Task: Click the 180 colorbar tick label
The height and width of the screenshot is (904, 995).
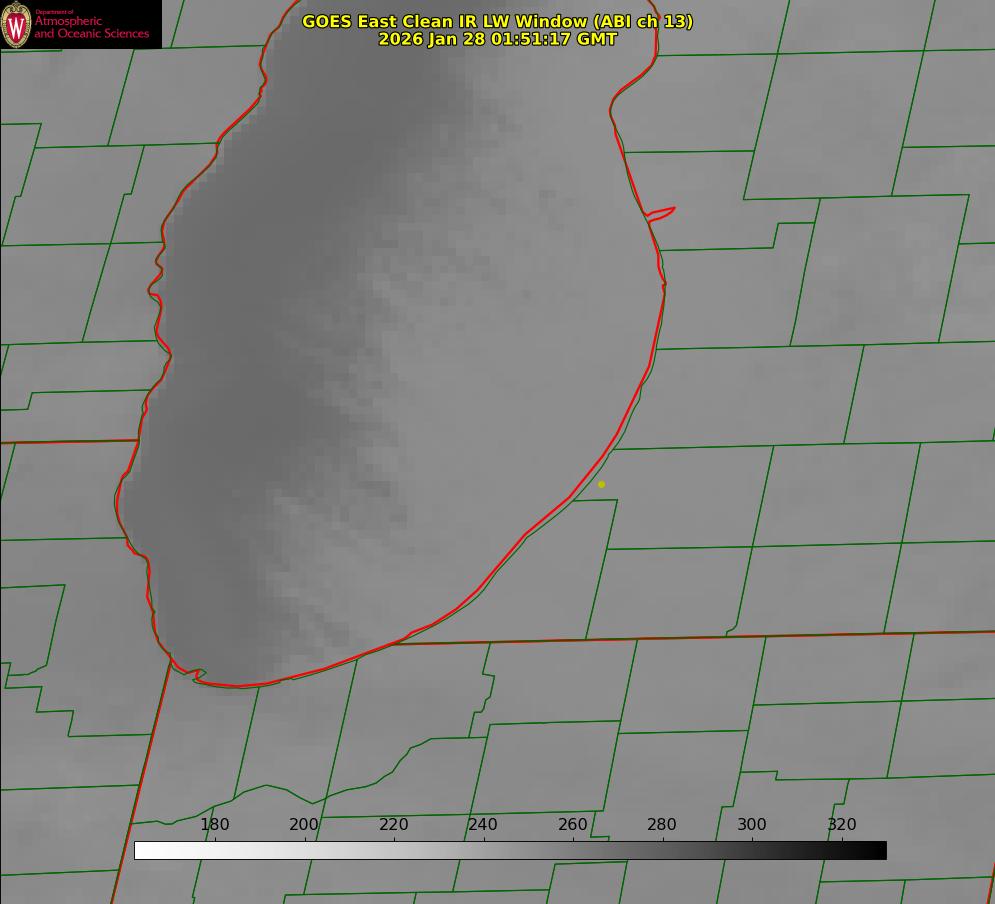Action: (x=215, y=825)
